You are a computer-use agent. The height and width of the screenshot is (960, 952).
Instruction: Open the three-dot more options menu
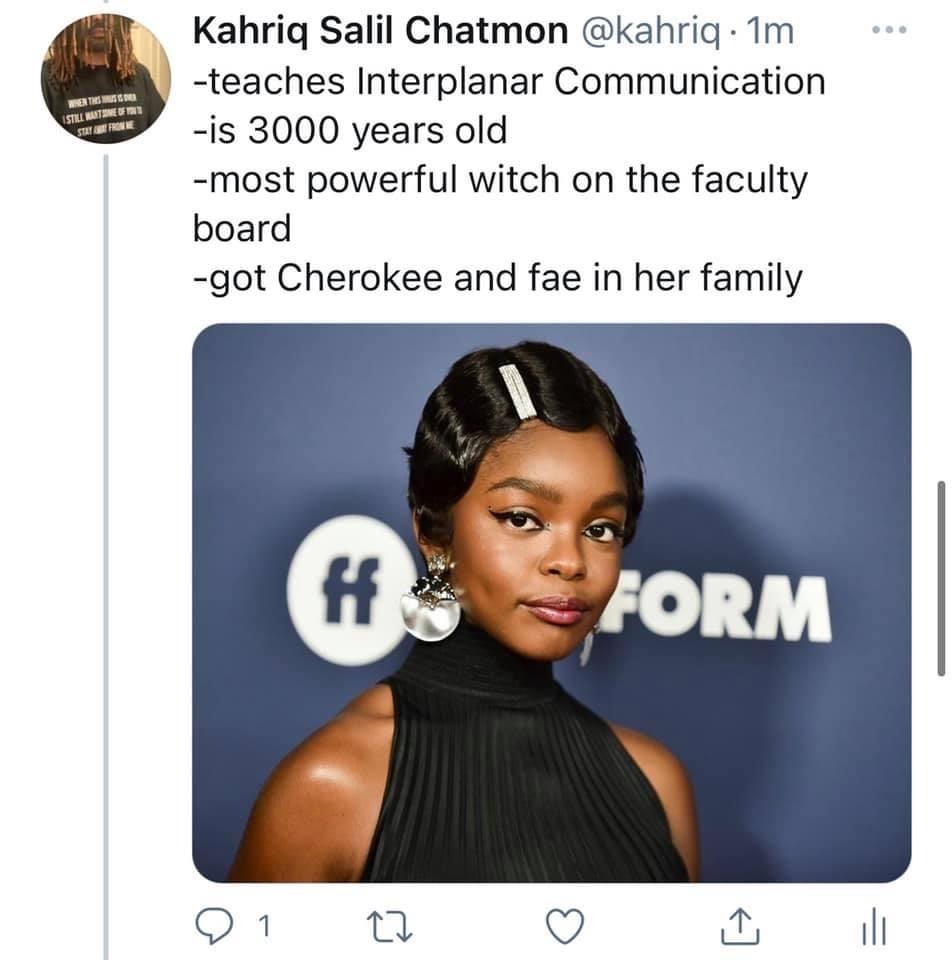889,29
